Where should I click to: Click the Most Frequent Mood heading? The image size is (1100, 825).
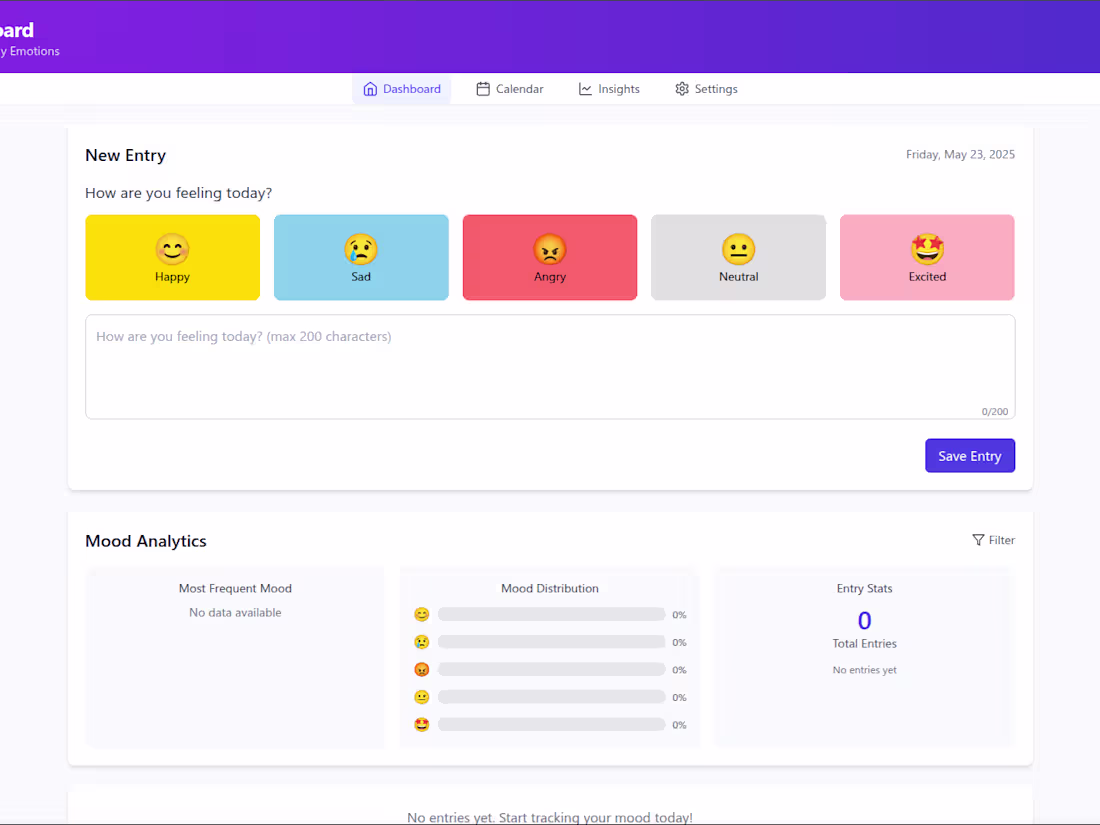[x=235, y=589]
